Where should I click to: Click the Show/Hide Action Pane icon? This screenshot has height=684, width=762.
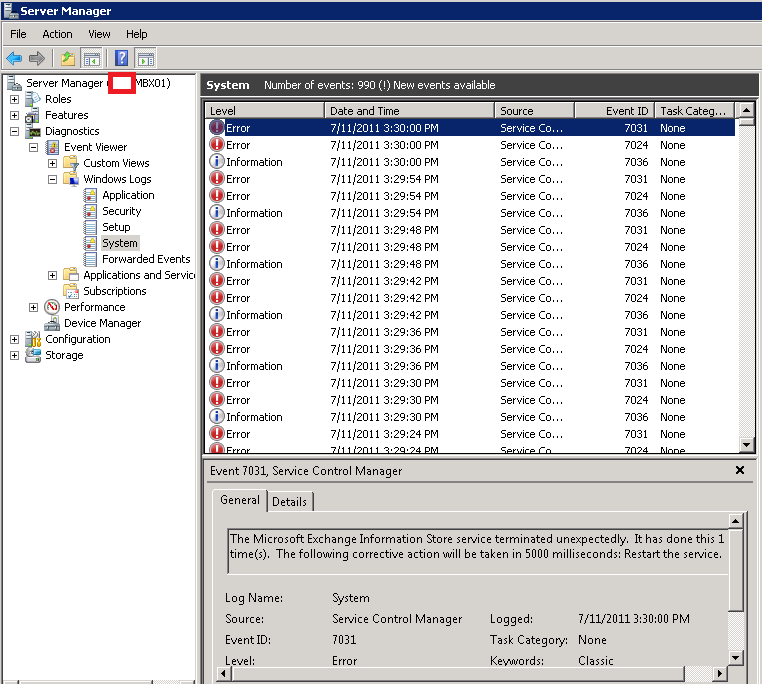(x=146, y=59)
